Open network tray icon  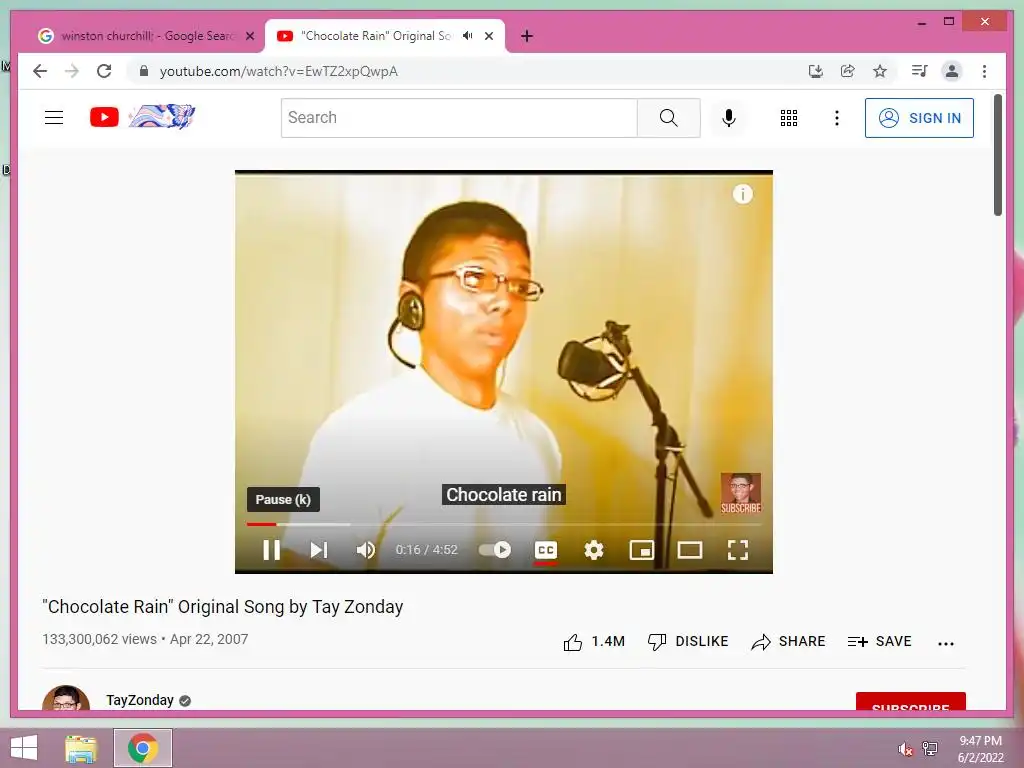pyautogui.click(x=930, y=748)
